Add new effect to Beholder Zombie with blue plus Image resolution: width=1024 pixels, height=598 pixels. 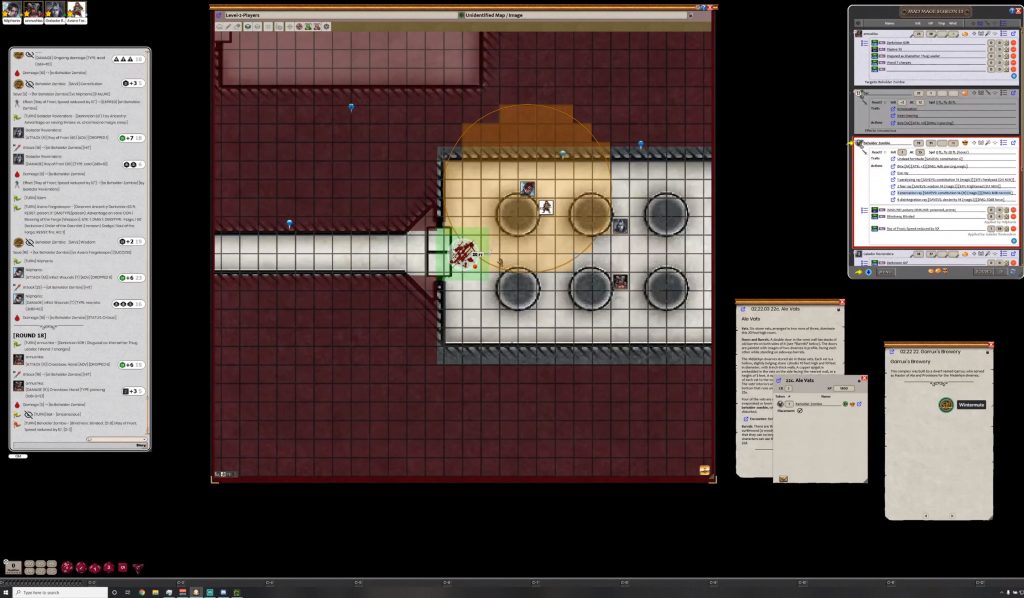[1014, 241]
